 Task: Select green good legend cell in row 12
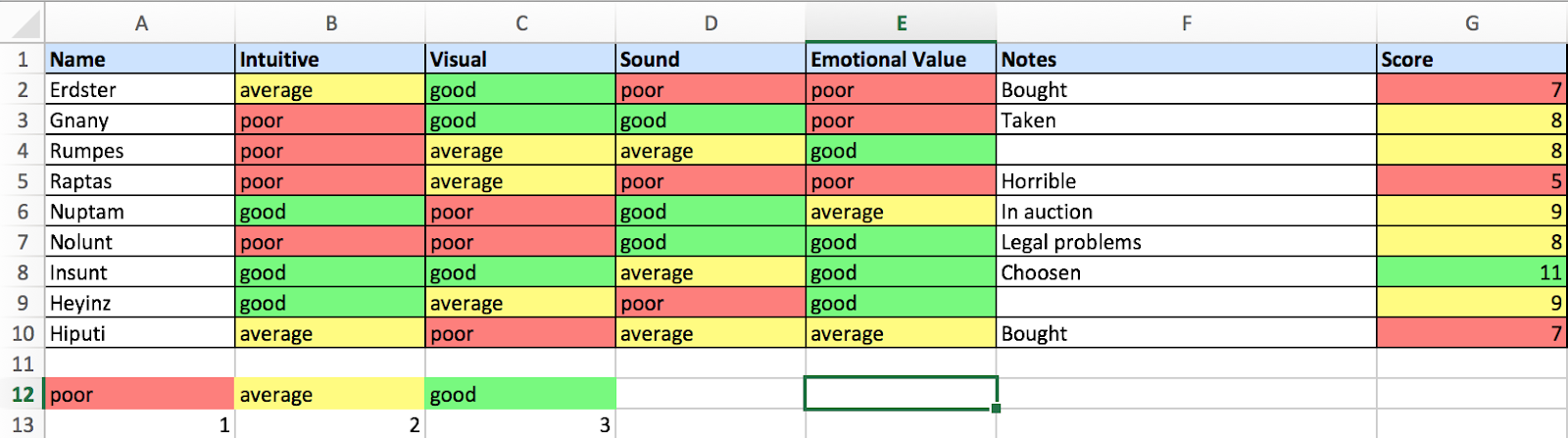pos(520,395)
